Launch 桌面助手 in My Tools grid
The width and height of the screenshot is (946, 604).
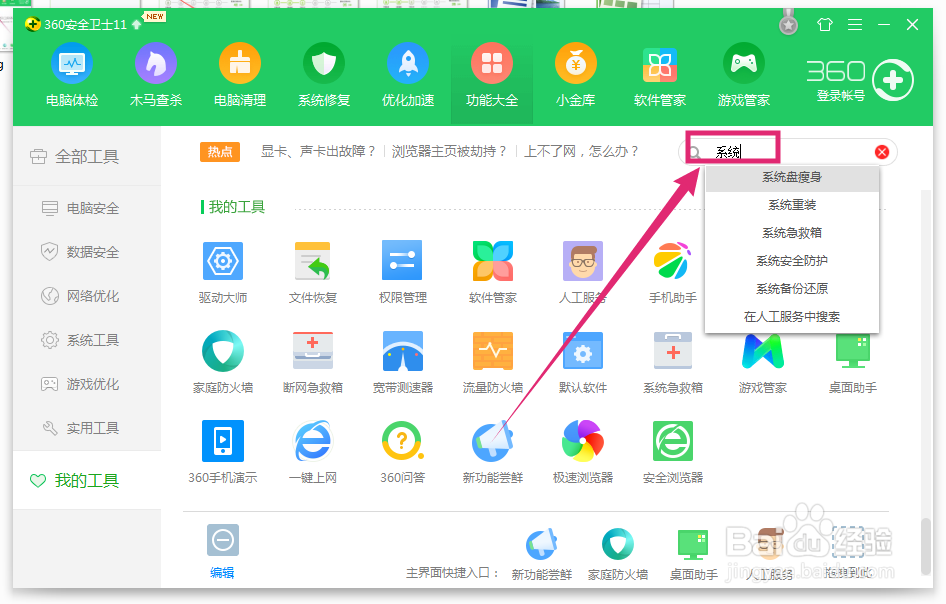(x=852, y=362)
